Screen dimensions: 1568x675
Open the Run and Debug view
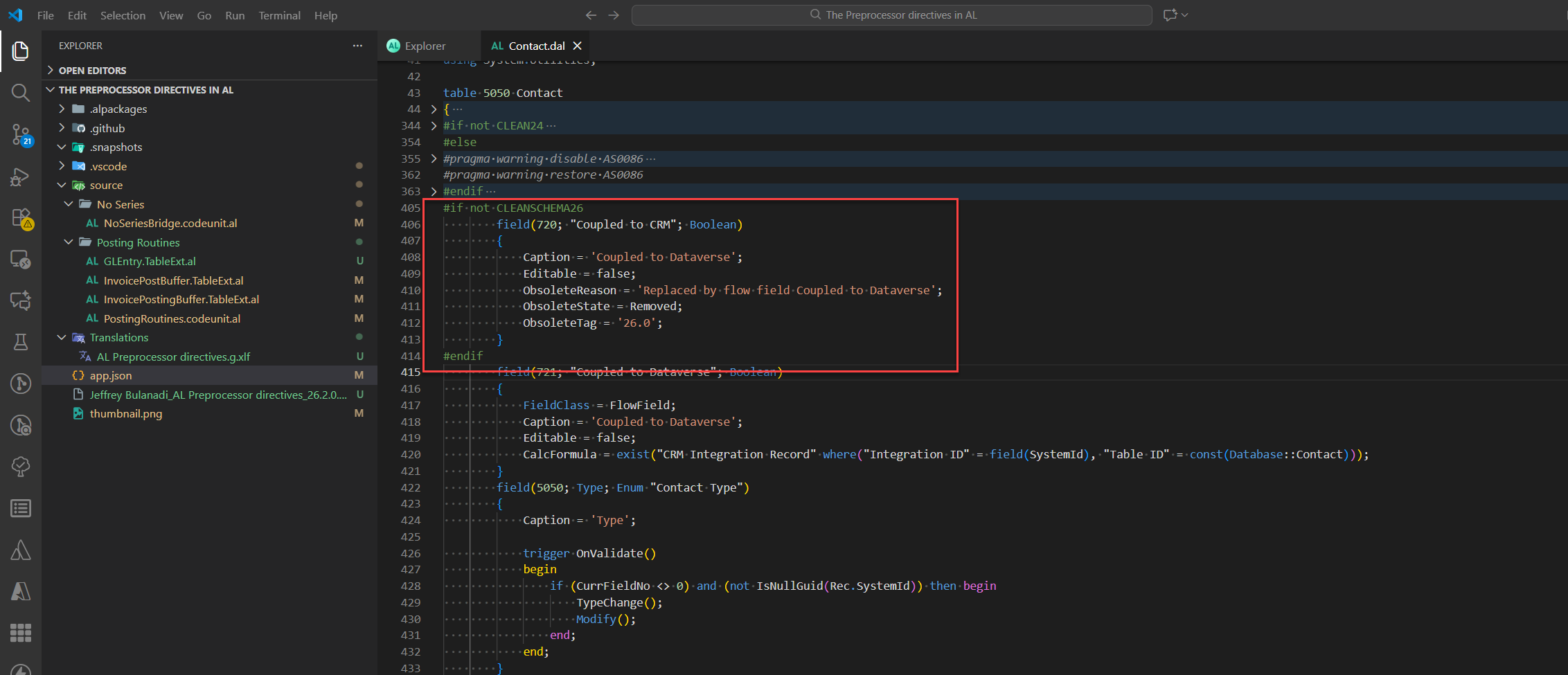[x=21, y=177]
